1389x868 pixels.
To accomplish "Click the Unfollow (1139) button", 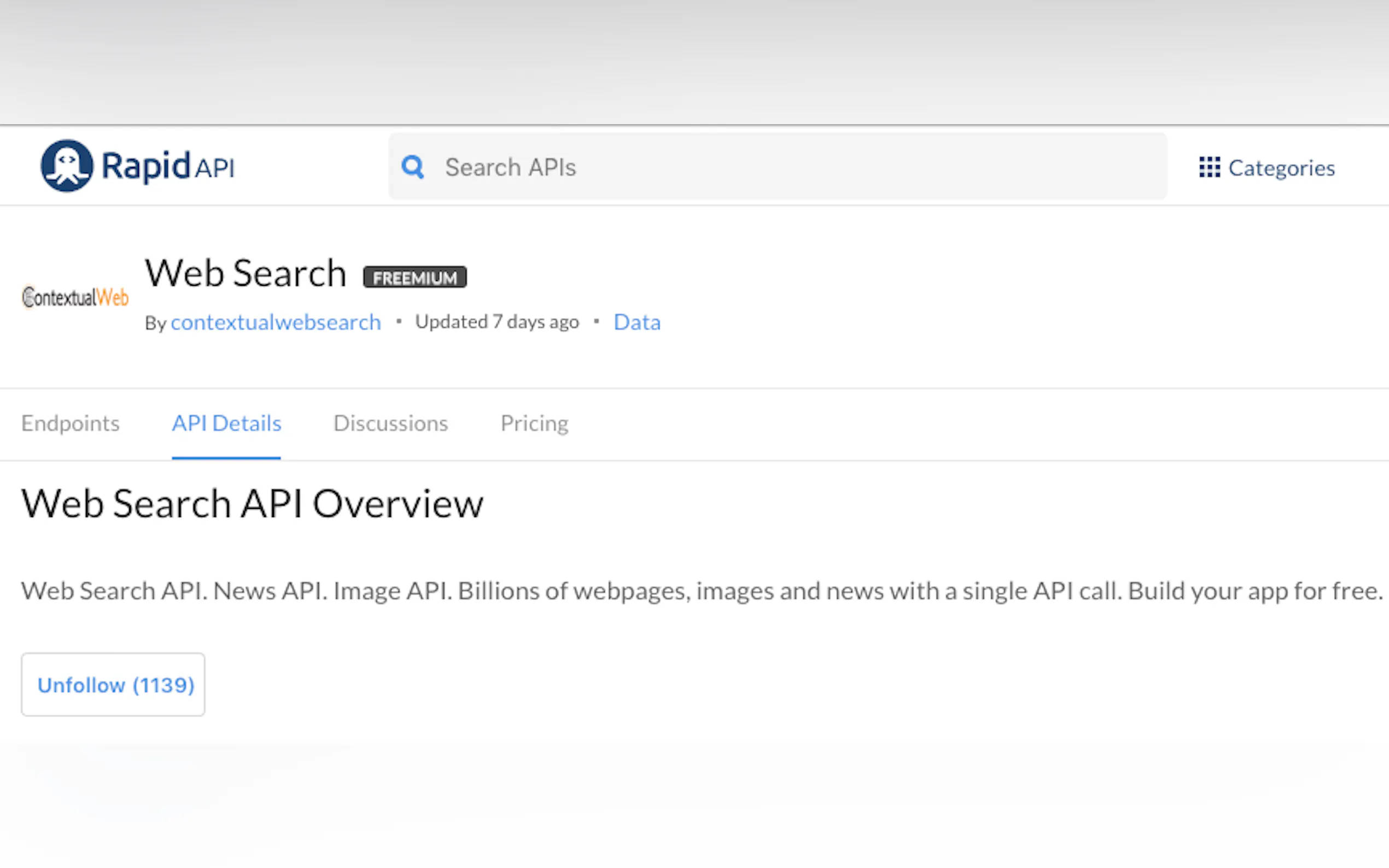I will (x=113, y=684).
